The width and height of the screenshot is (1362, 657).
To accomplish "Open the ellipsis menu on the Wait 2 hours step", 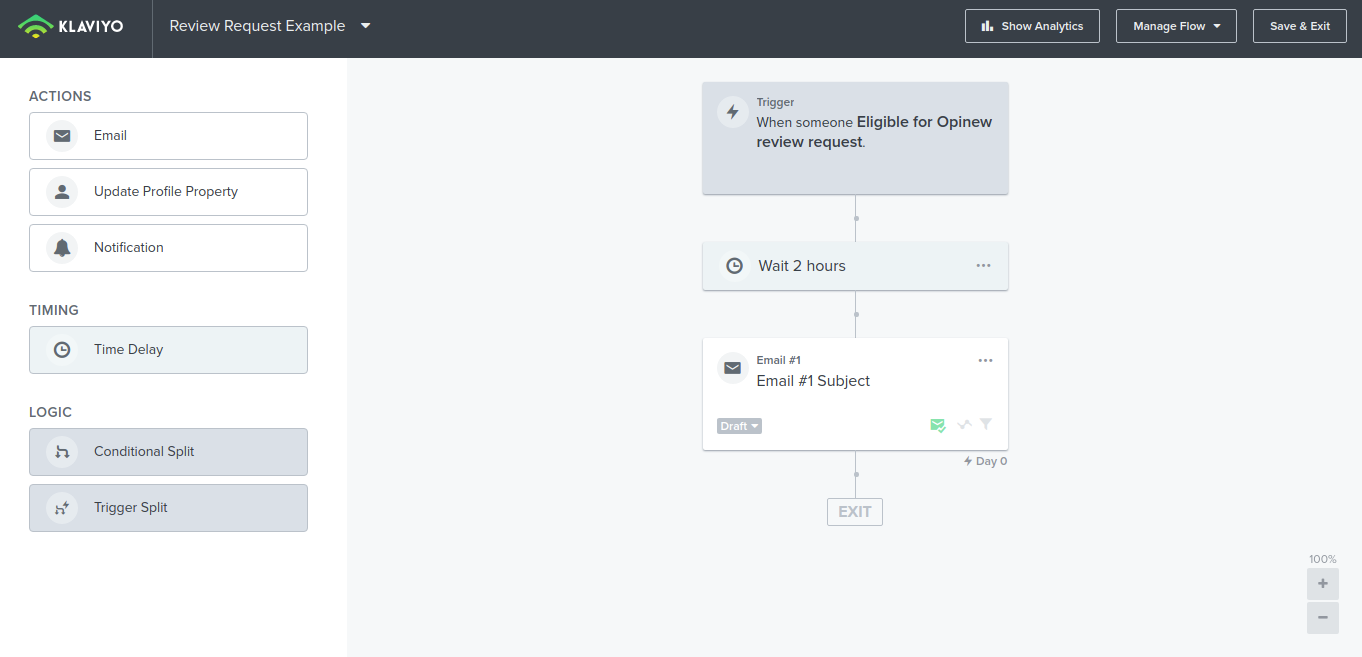I will coord(983,265).
